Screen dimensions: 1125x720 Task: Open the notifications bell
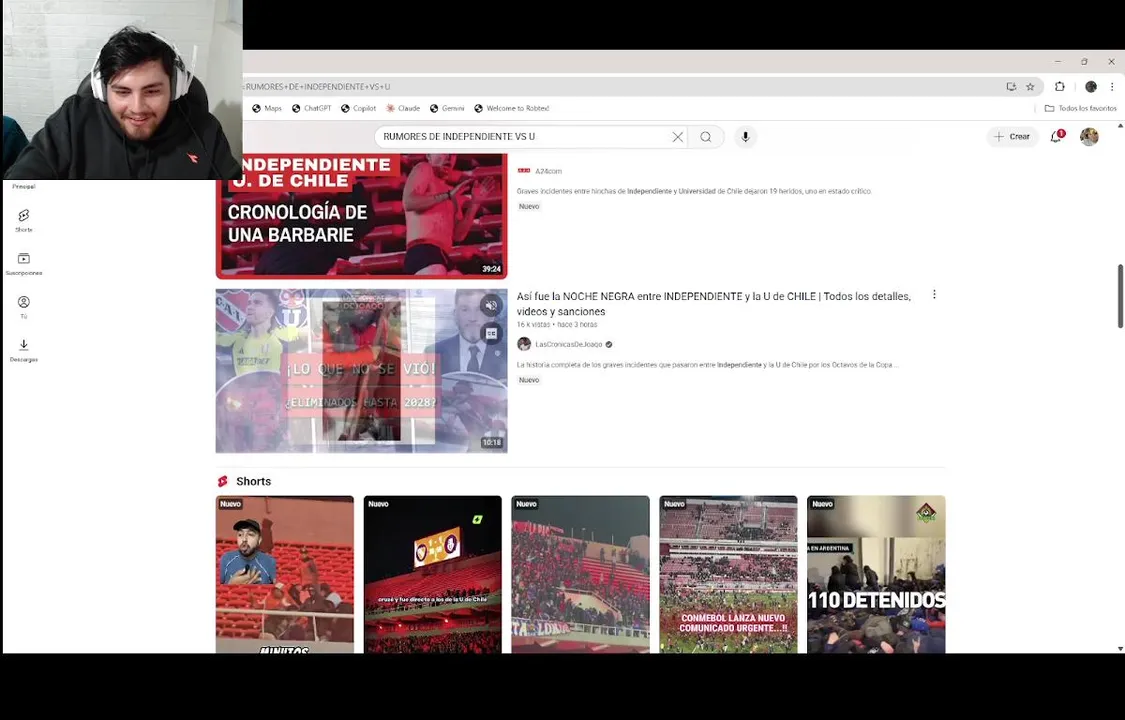1056,136
